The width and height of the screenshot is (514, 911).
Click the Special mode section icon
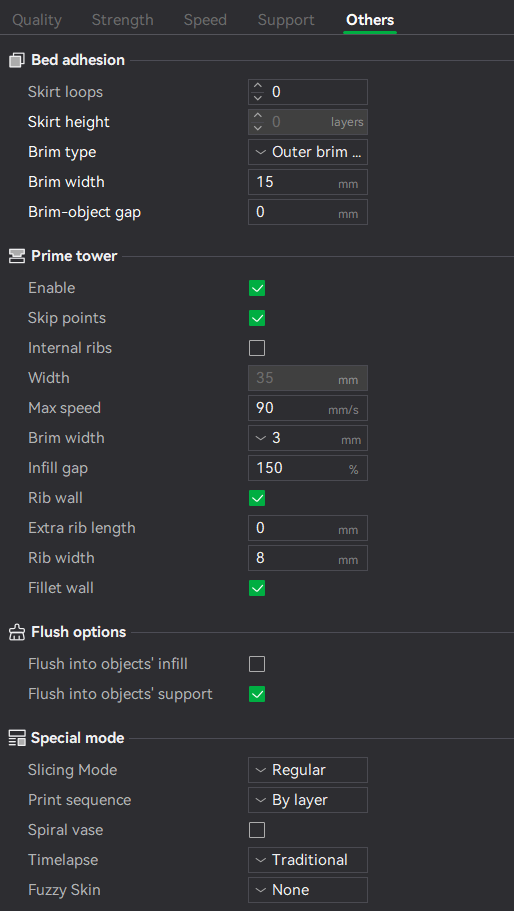(x=17, y=738)
